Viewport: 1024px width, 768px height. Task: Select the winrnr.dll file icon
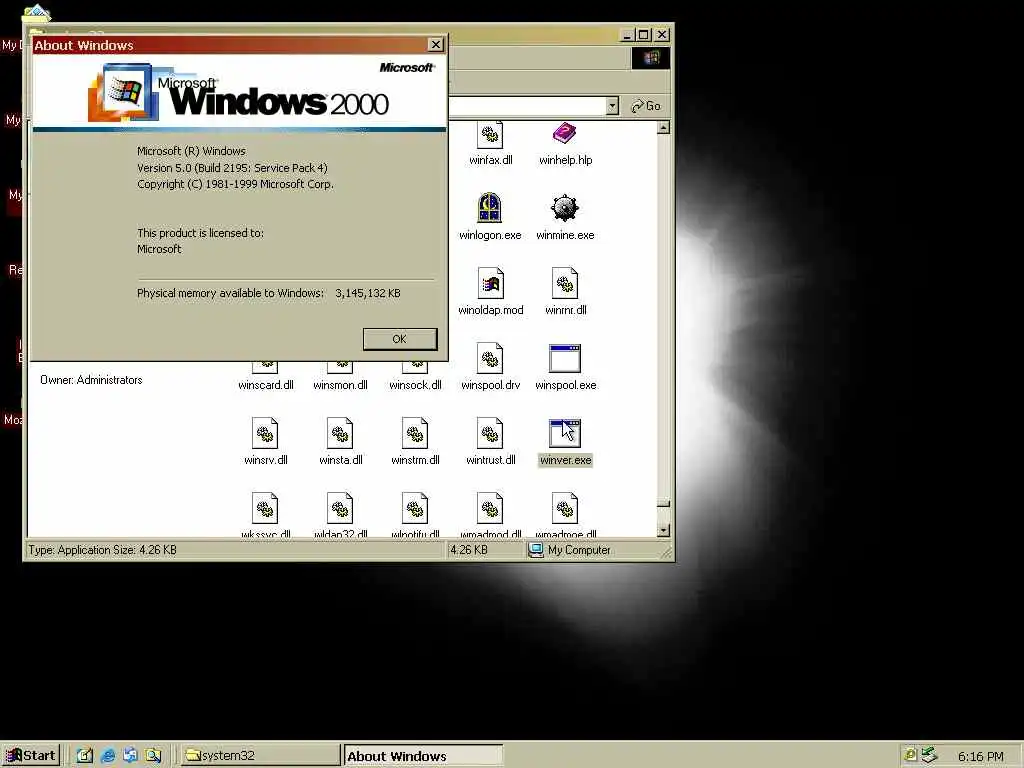(565, 283)
